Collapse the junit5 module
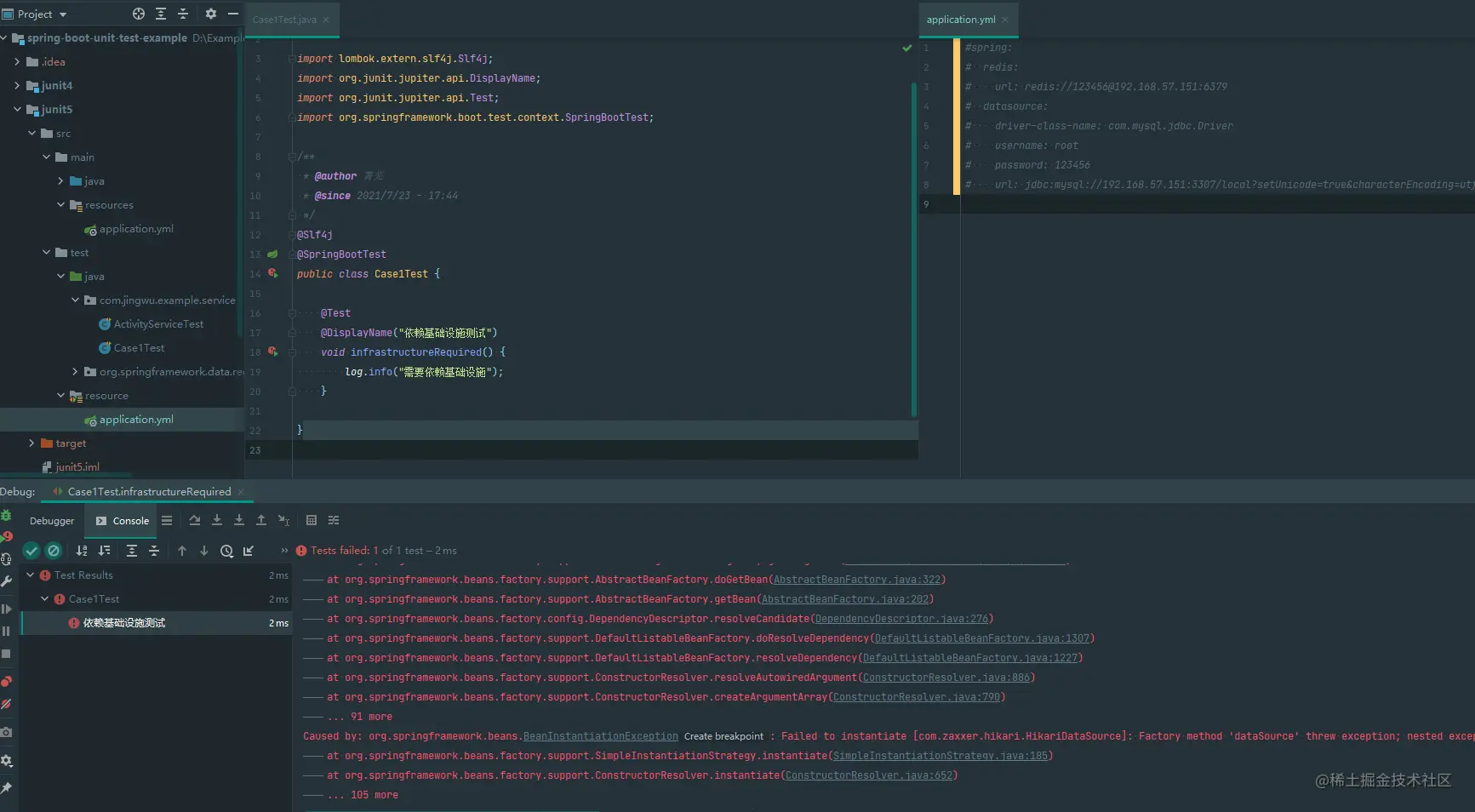The height and width of the screenshot is (812, 1475). [17, 109]
